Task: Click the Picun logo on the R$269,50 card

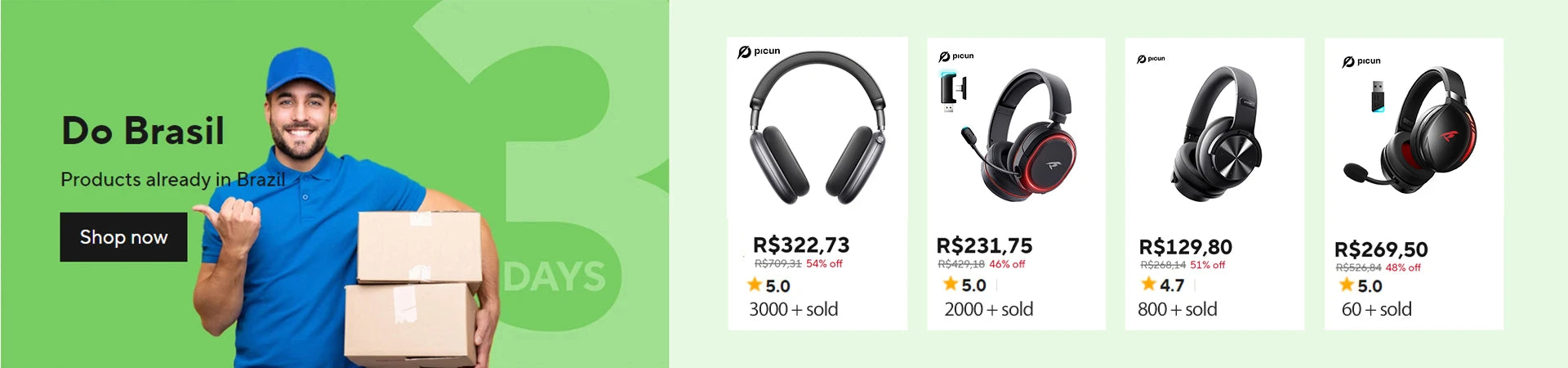Action: click(1362, 61)
